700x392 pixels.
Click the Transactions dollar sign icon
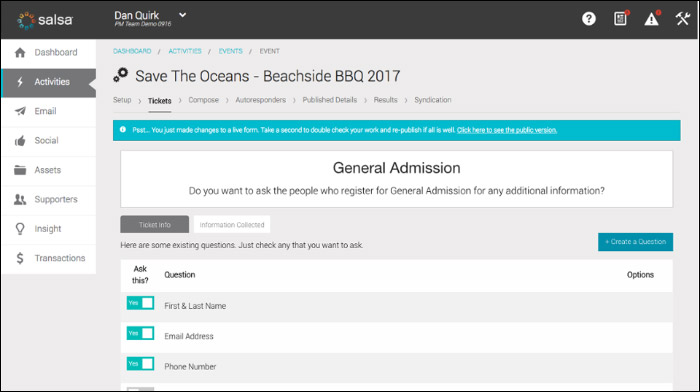click(20, 258)
